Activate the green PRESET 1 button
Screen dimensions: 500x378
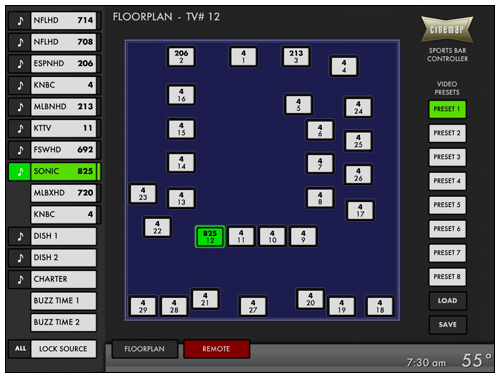point(447,109)
